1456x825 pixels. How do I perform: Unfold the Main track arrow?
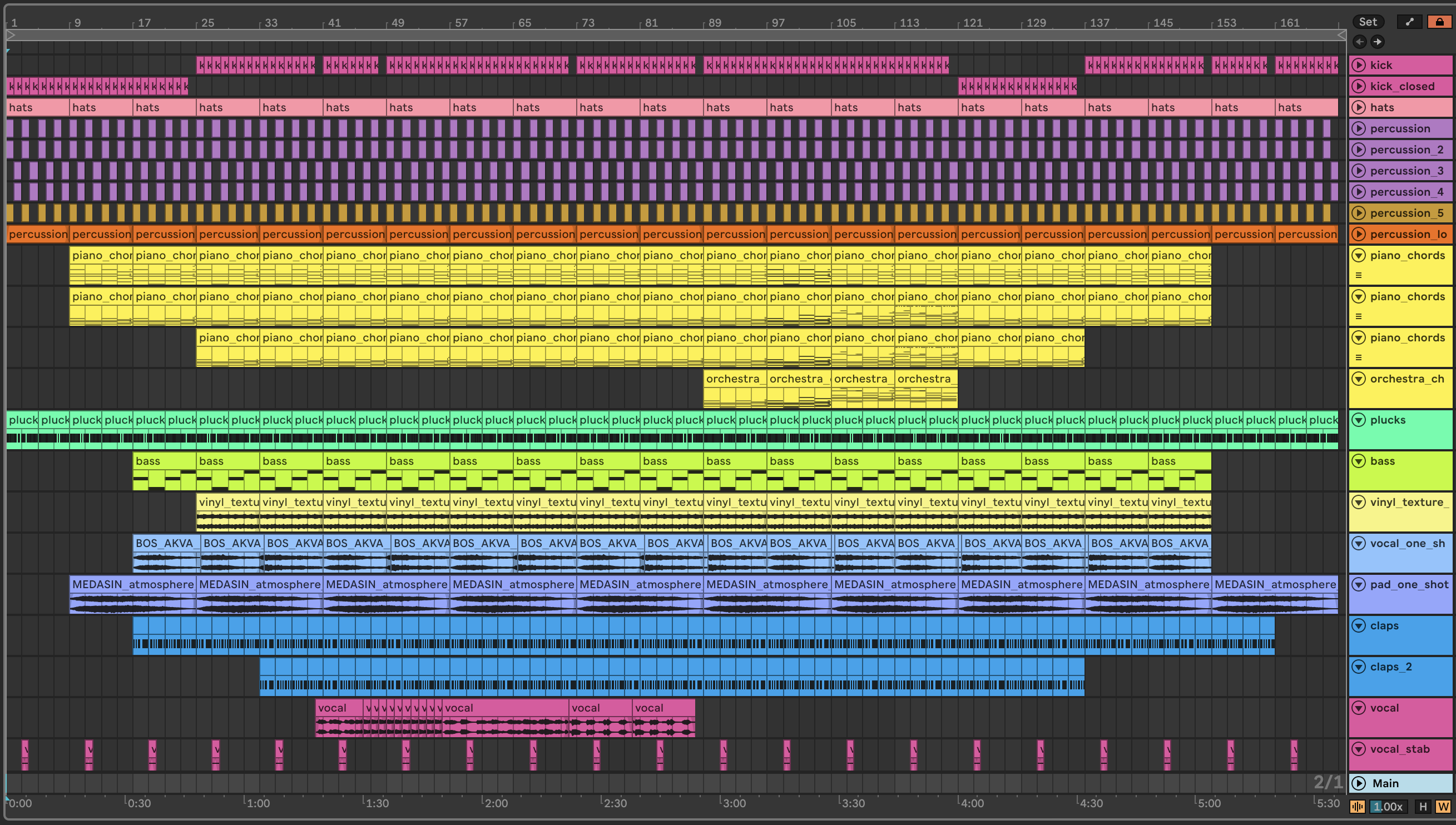1359,783
